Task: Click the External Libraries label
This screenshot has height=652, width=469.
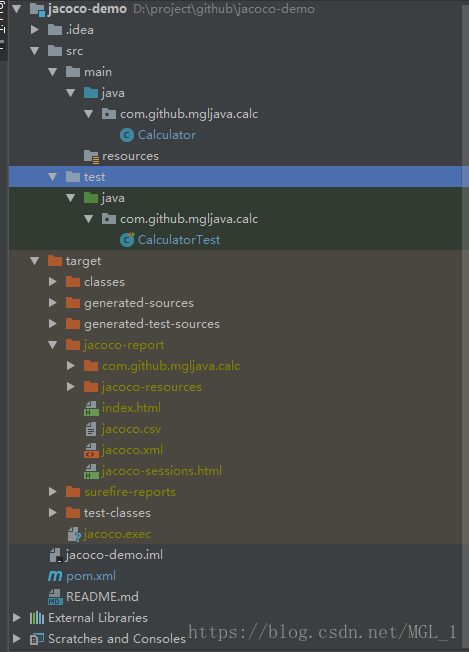Action: pyautogui.click(x=98, y=618)
